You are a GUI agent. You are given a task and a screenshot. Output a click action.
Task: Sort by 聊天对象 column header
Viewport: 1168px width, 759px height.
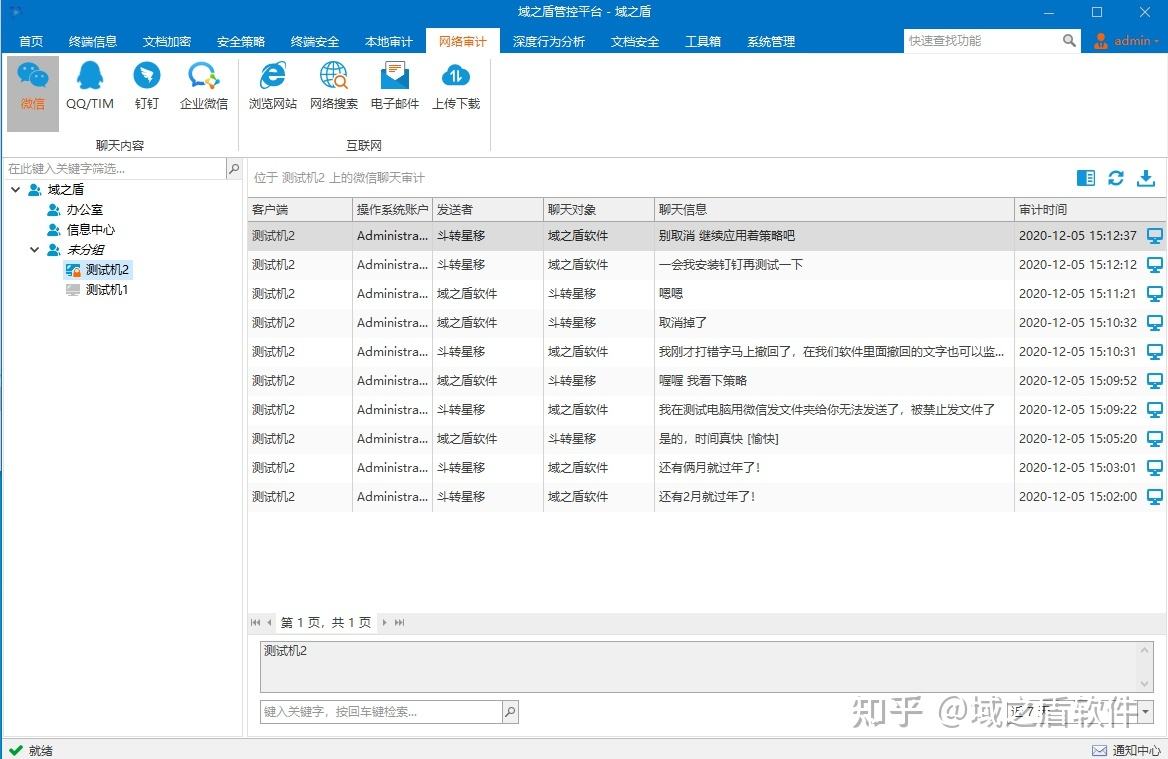pos(599,210)
